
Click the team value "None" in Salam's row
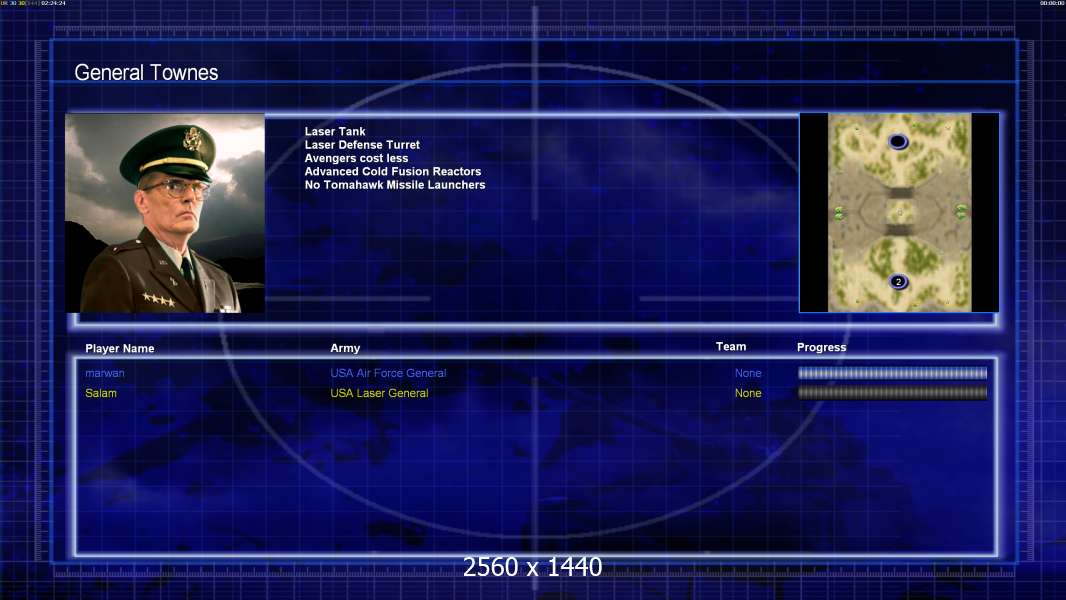pyautogui.click(x=748, y=393)
